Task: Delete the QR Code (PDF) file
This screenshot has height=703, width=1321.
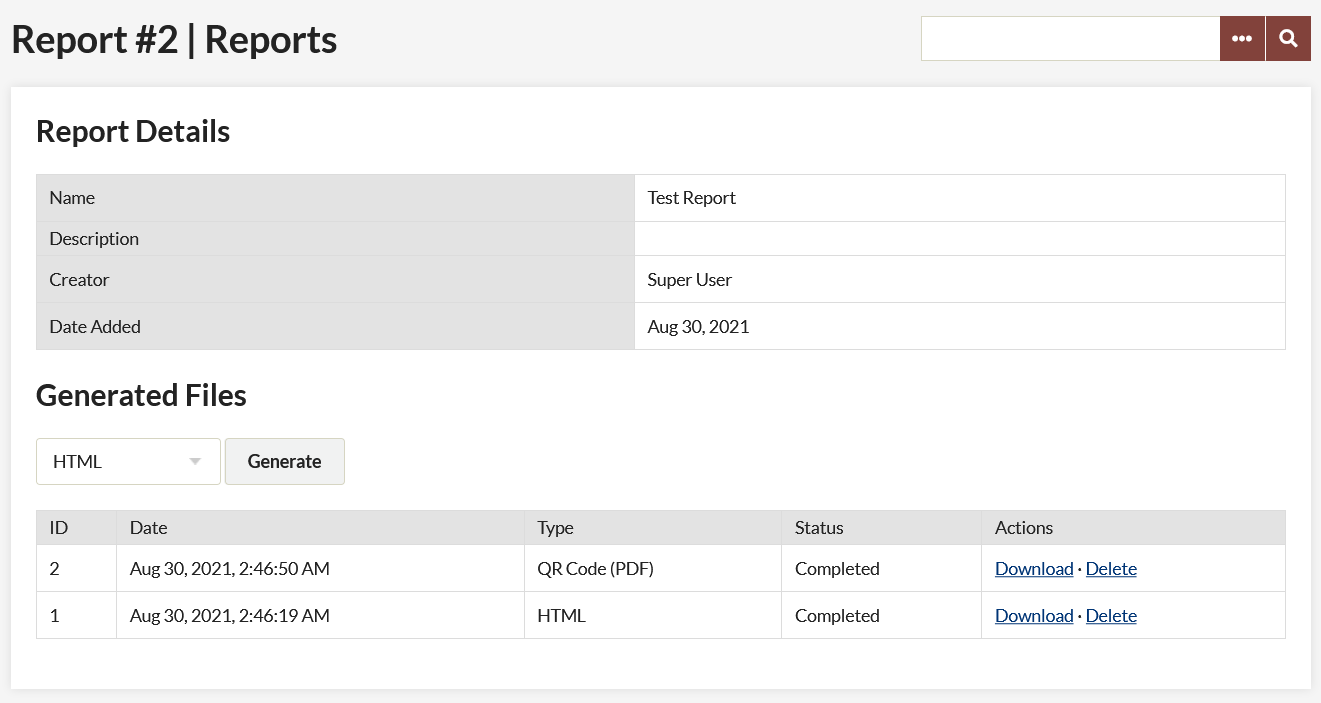Action: tap(1111, 568)
